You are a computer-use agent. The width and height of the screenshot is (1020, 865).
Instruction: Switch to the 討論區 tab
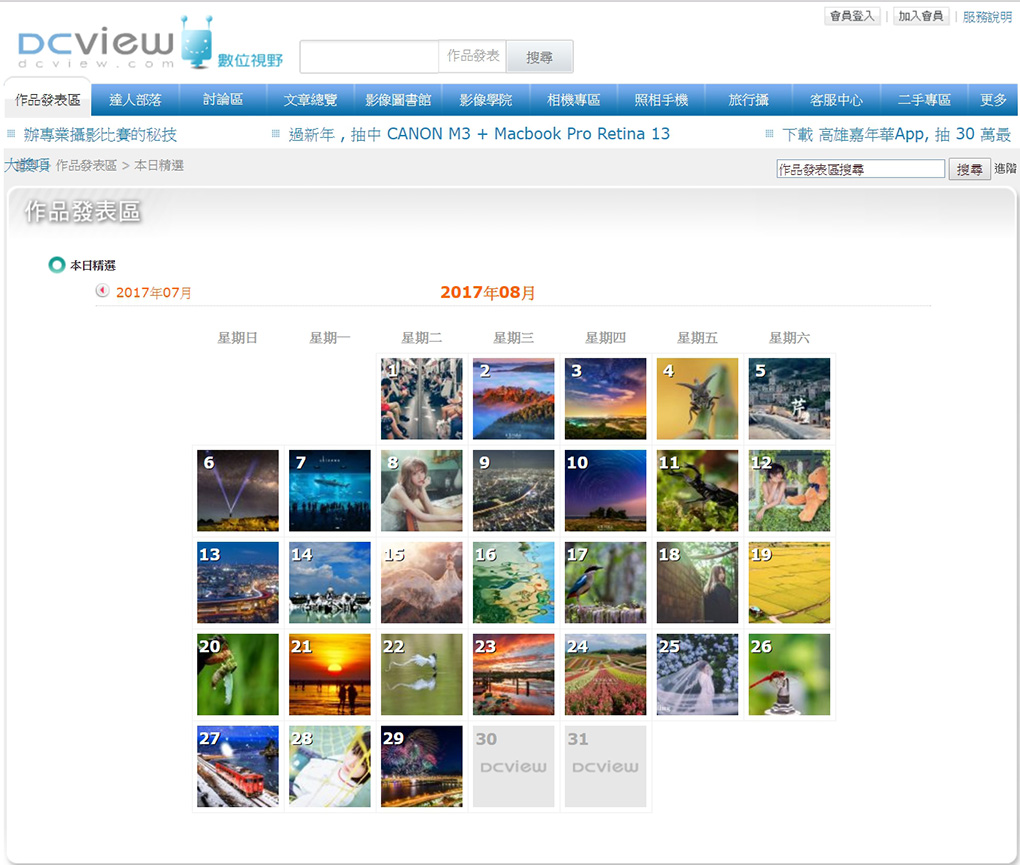(x=223, y=100)
